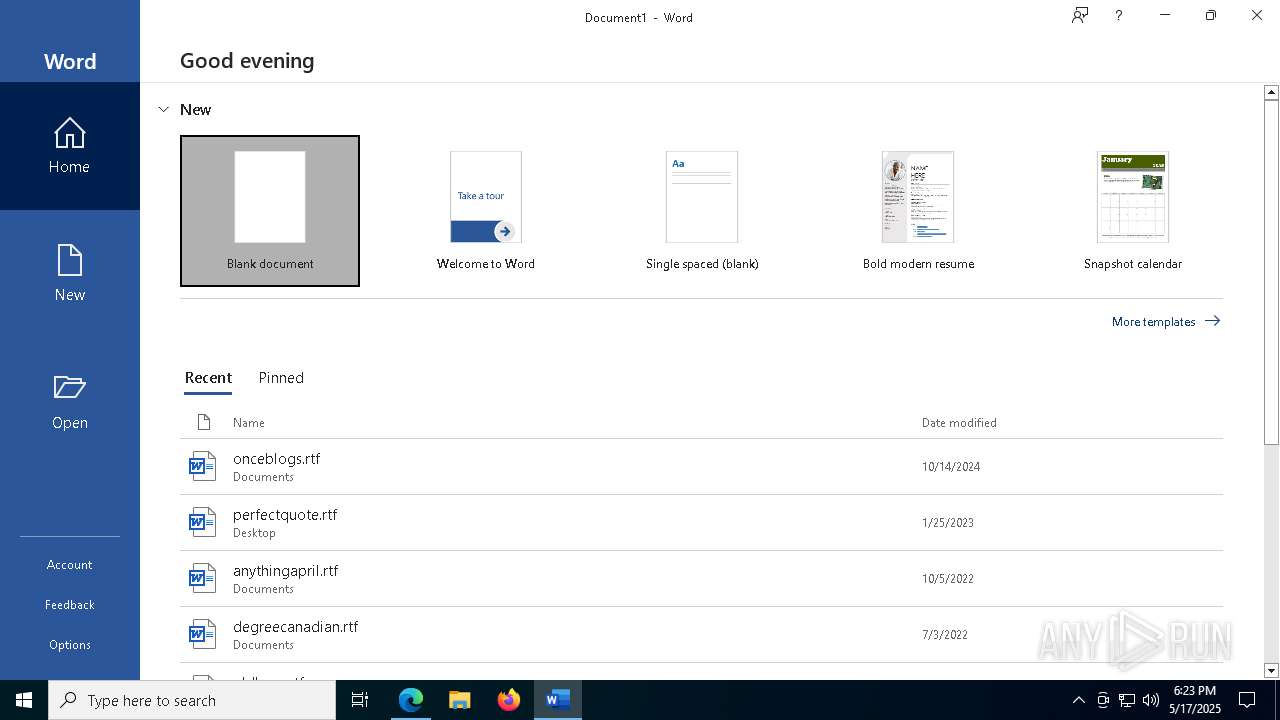This screenshot has width=1280, height=720.
Task: Sort by the Date modified column header
Action: (959, 423)
